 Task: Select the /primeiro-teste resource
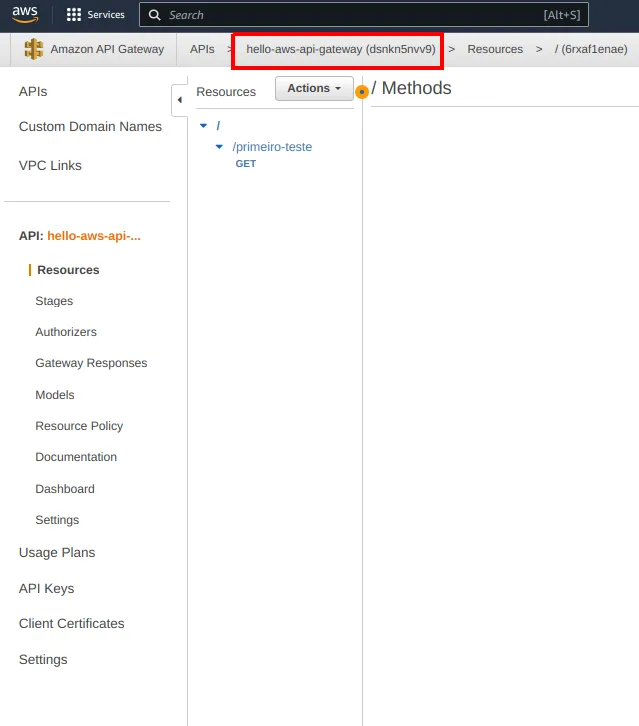point(272,147)
